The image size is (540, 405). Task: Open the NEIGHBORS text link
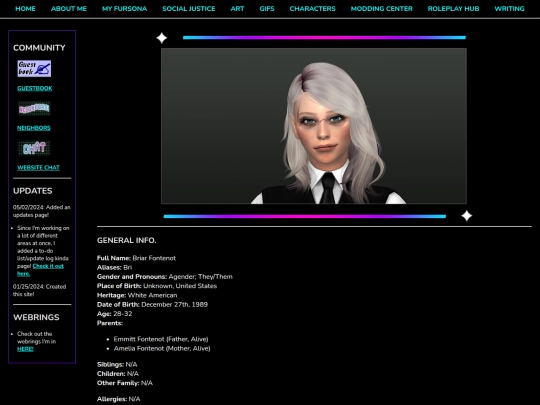[x=34, y=128]
